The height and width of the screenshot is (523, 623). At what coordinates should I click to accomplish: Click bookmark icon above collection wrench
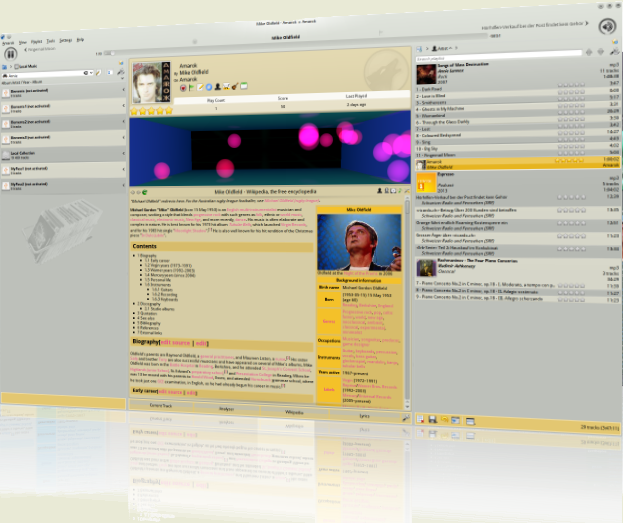coord(121,63)
